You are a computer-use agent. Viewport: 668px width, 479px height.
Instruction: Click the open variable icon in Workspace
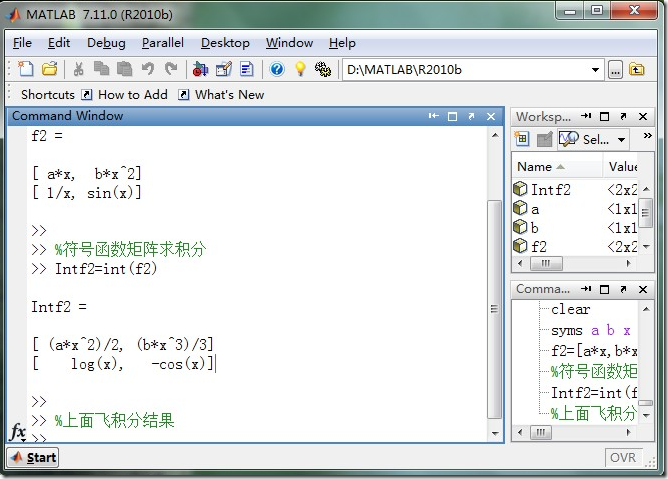pyautogui.click(x=544, y=139)
